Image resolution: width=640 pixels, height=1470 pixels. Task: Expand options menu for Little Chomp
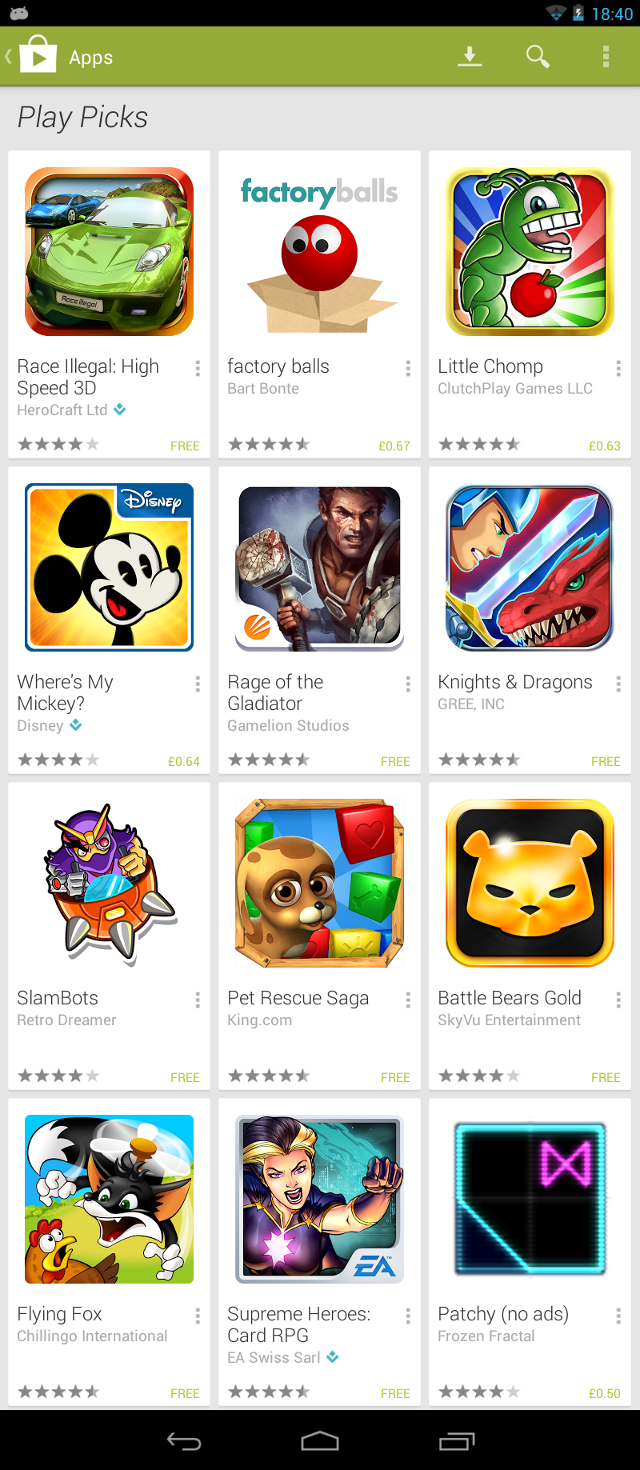coord(618,369)
